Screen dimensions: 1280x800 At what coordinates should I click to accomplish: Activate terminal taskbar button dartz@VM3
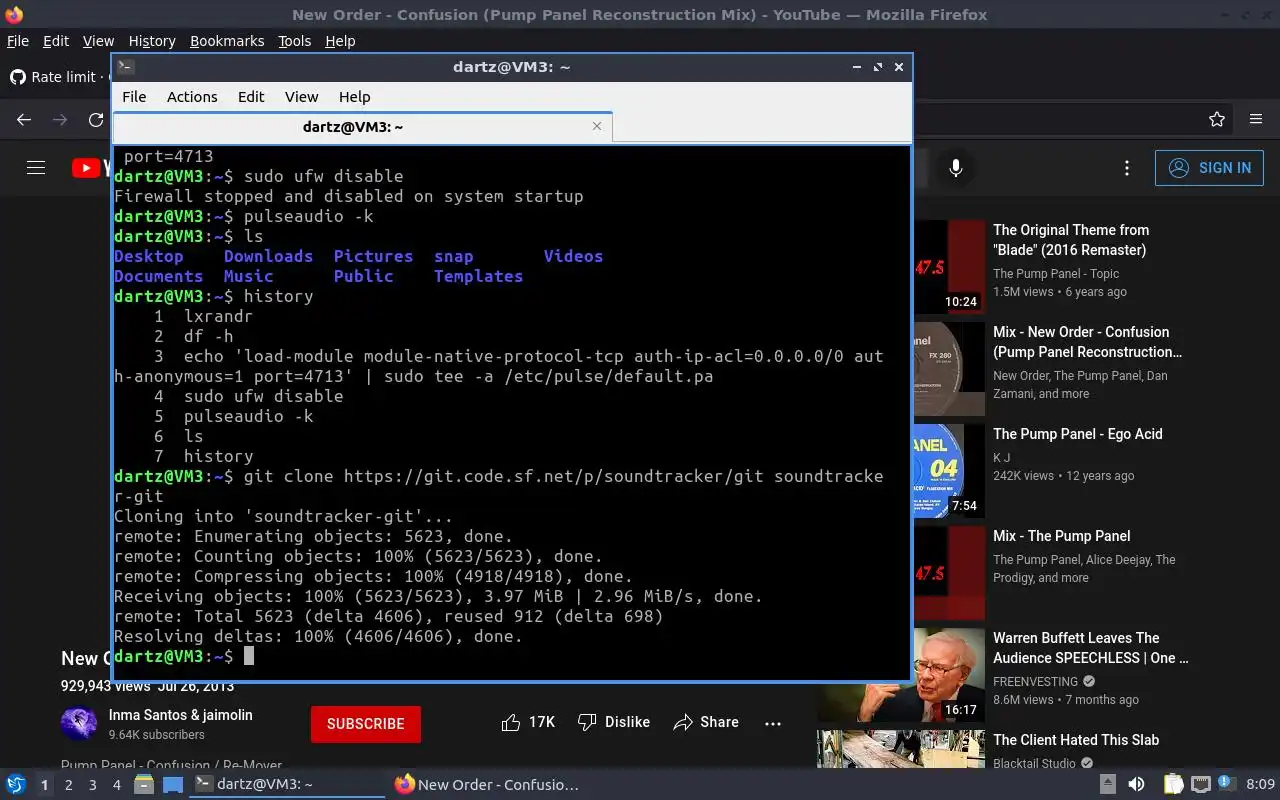coord(288,785)
